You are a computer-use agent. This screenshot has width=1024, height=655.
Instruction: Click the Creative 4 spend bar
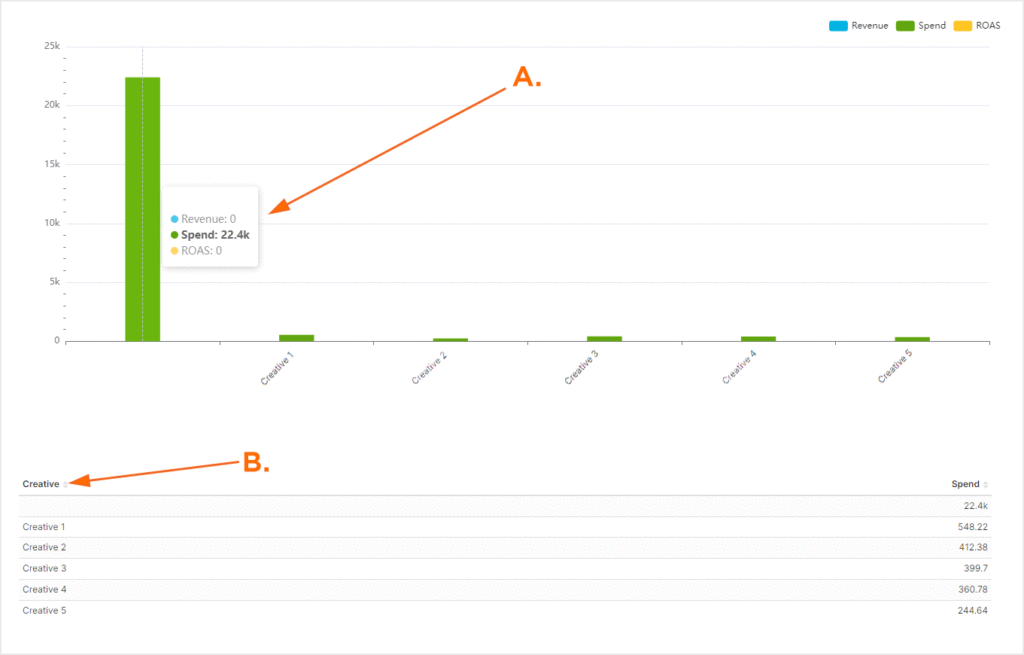point(758,339)
